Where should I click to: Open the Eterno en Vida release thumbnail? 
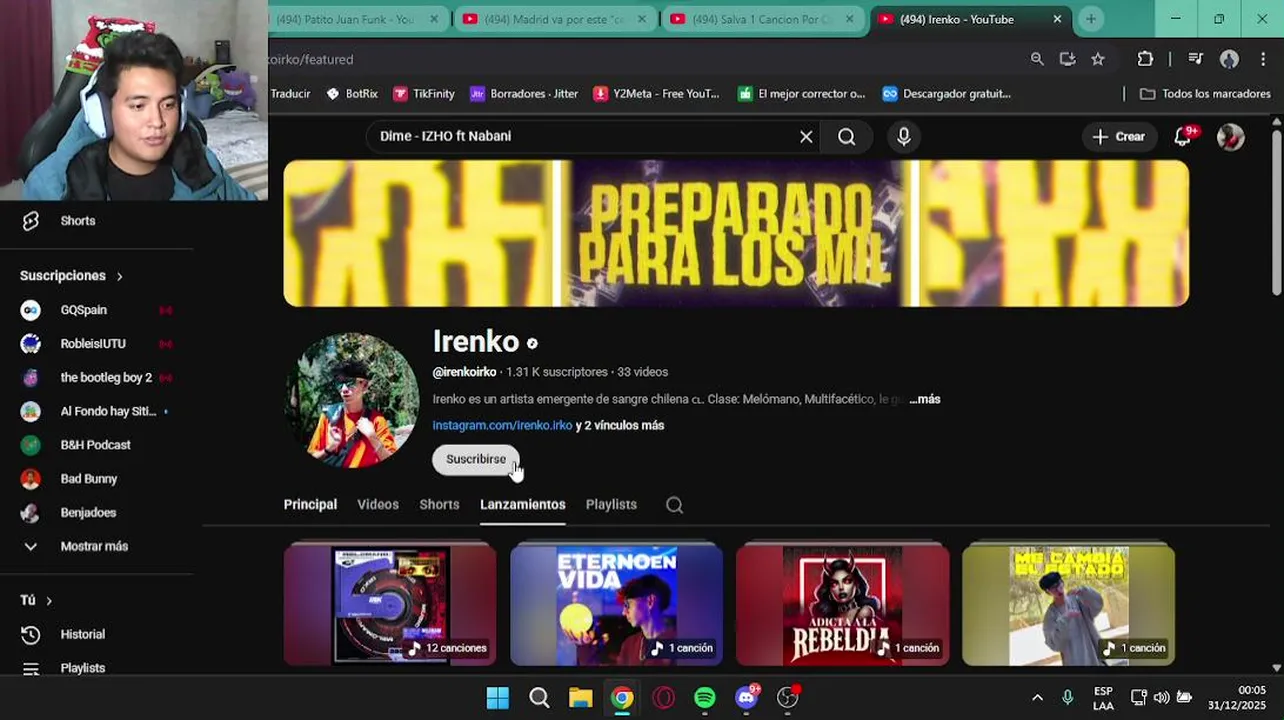tap(616, 605)
